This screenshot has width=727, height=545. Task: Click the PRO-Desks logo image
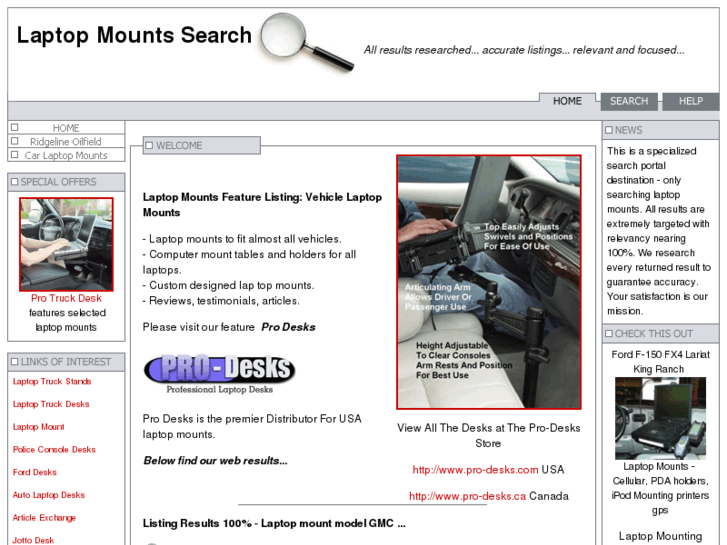[x=220, y=374]
